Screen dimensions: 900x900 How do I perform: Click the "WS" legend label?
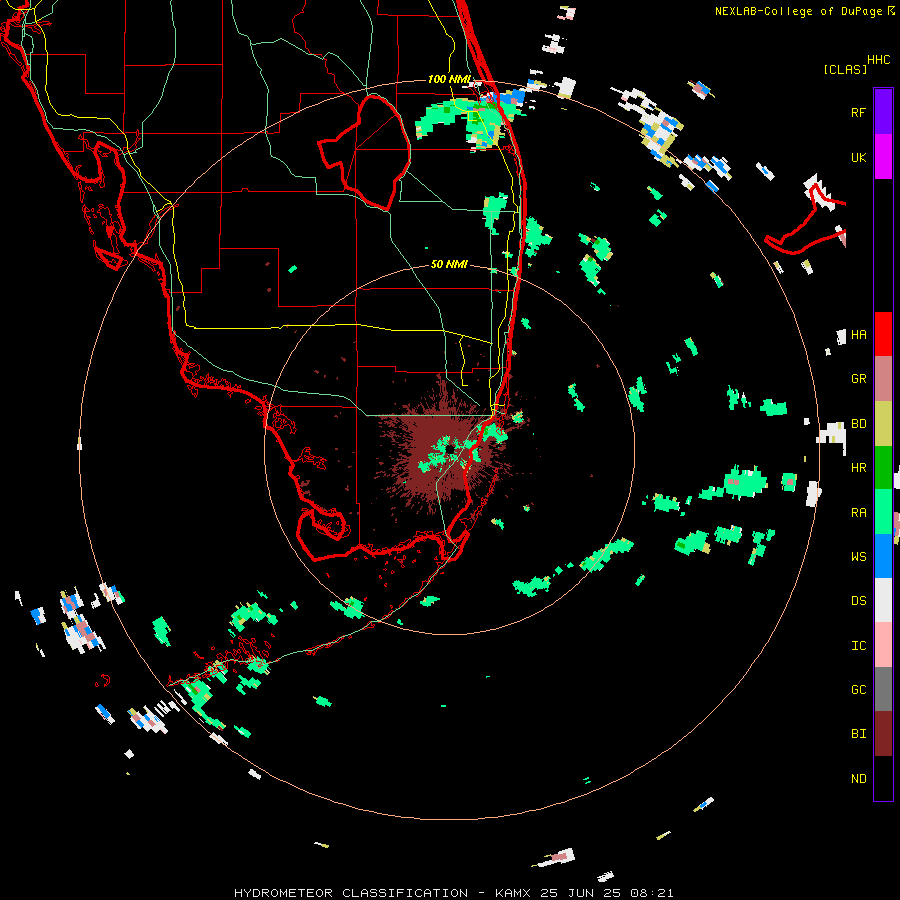pos(858,557)
